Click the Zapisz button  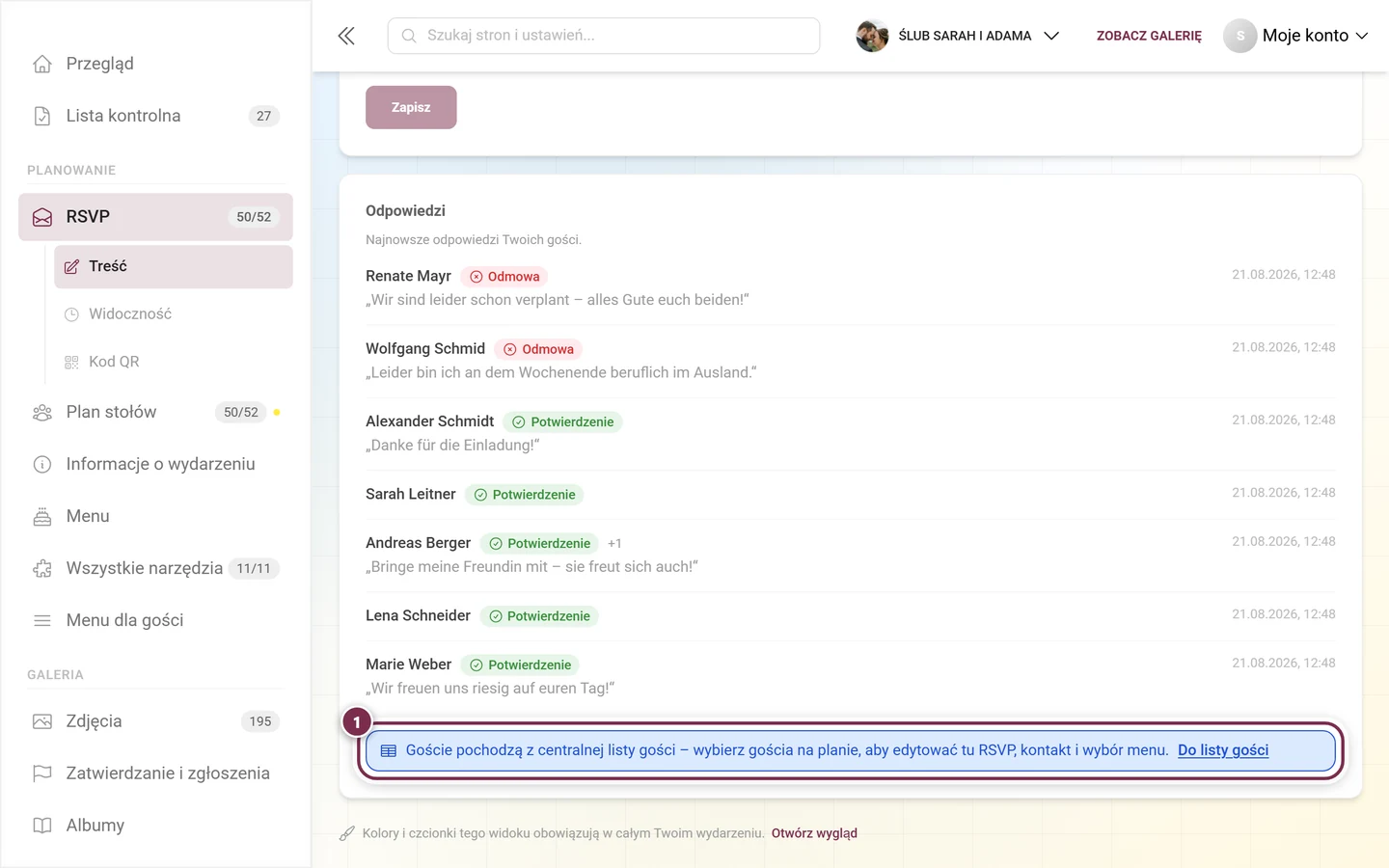coord(411,107)
